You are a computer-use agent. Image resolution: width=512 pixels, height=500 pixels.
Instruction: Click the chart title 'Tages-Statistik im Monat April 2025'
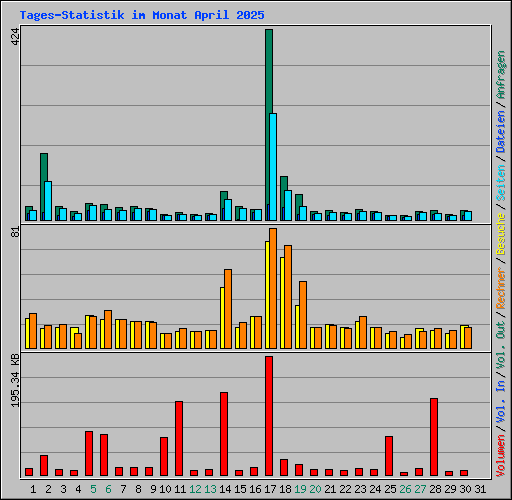point(142,15)
